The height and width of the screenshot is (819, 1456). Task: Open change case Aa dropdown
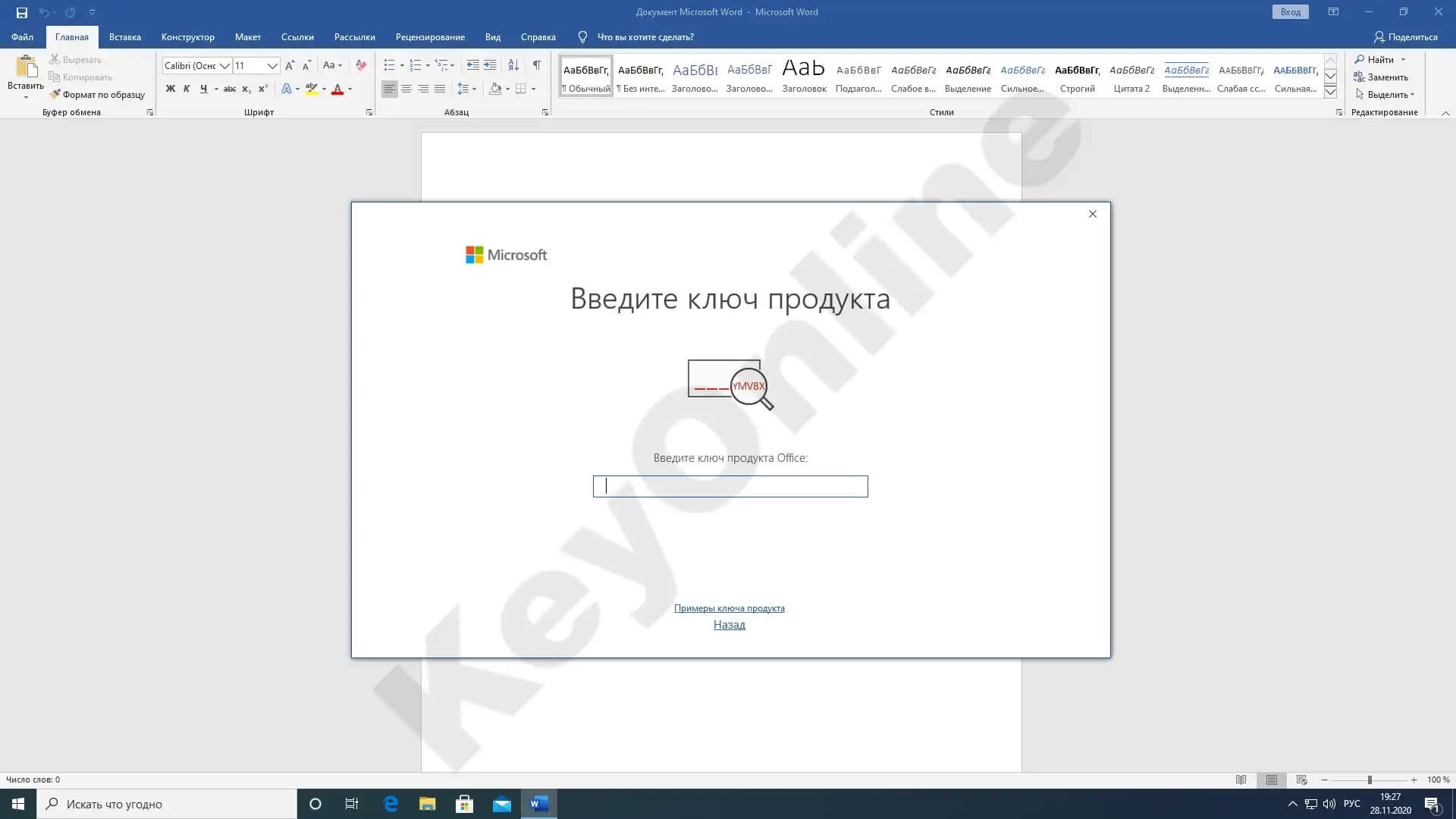coord(332,66)
